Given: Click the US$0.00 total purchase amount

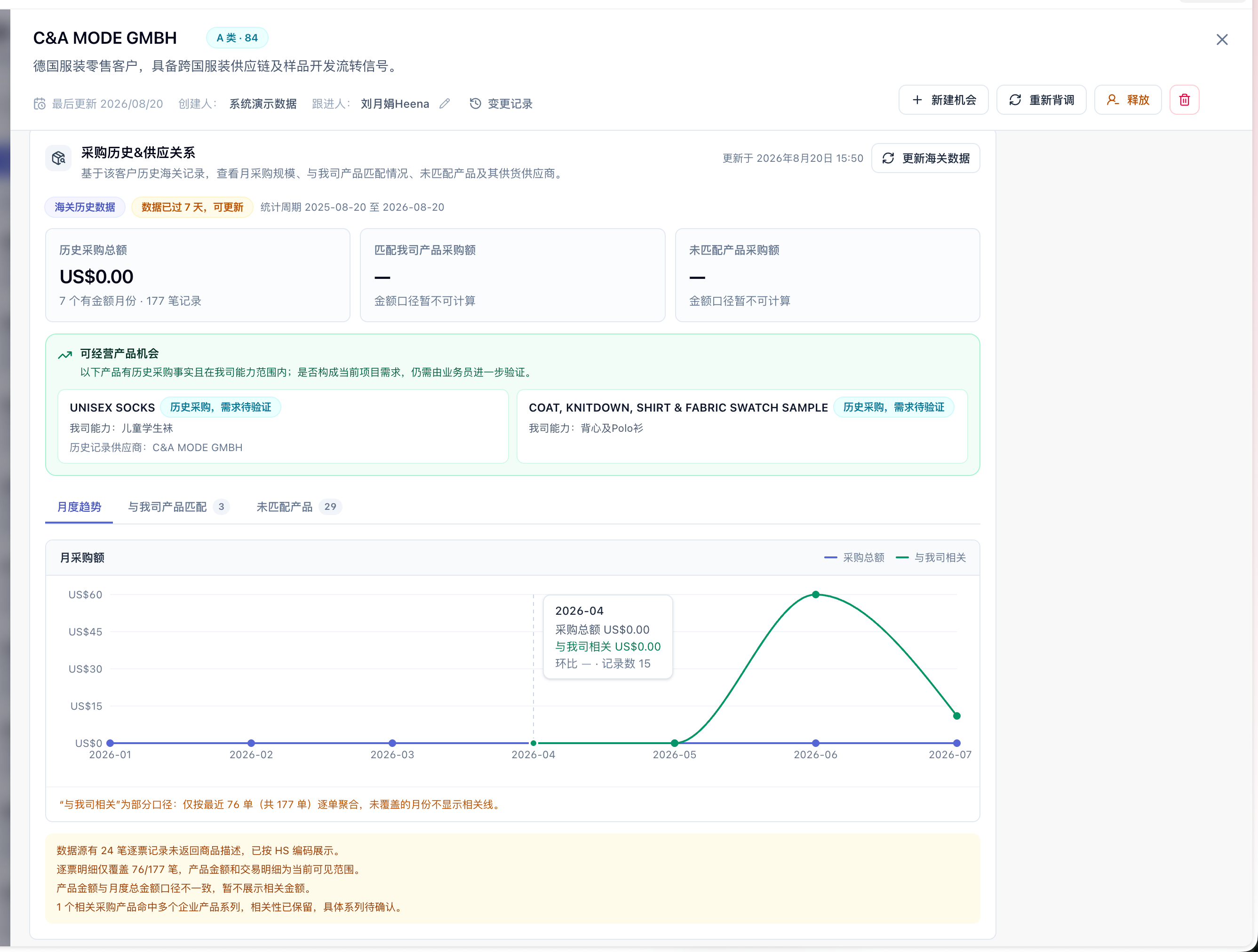Looking at the screenshot, I should 97,277.
